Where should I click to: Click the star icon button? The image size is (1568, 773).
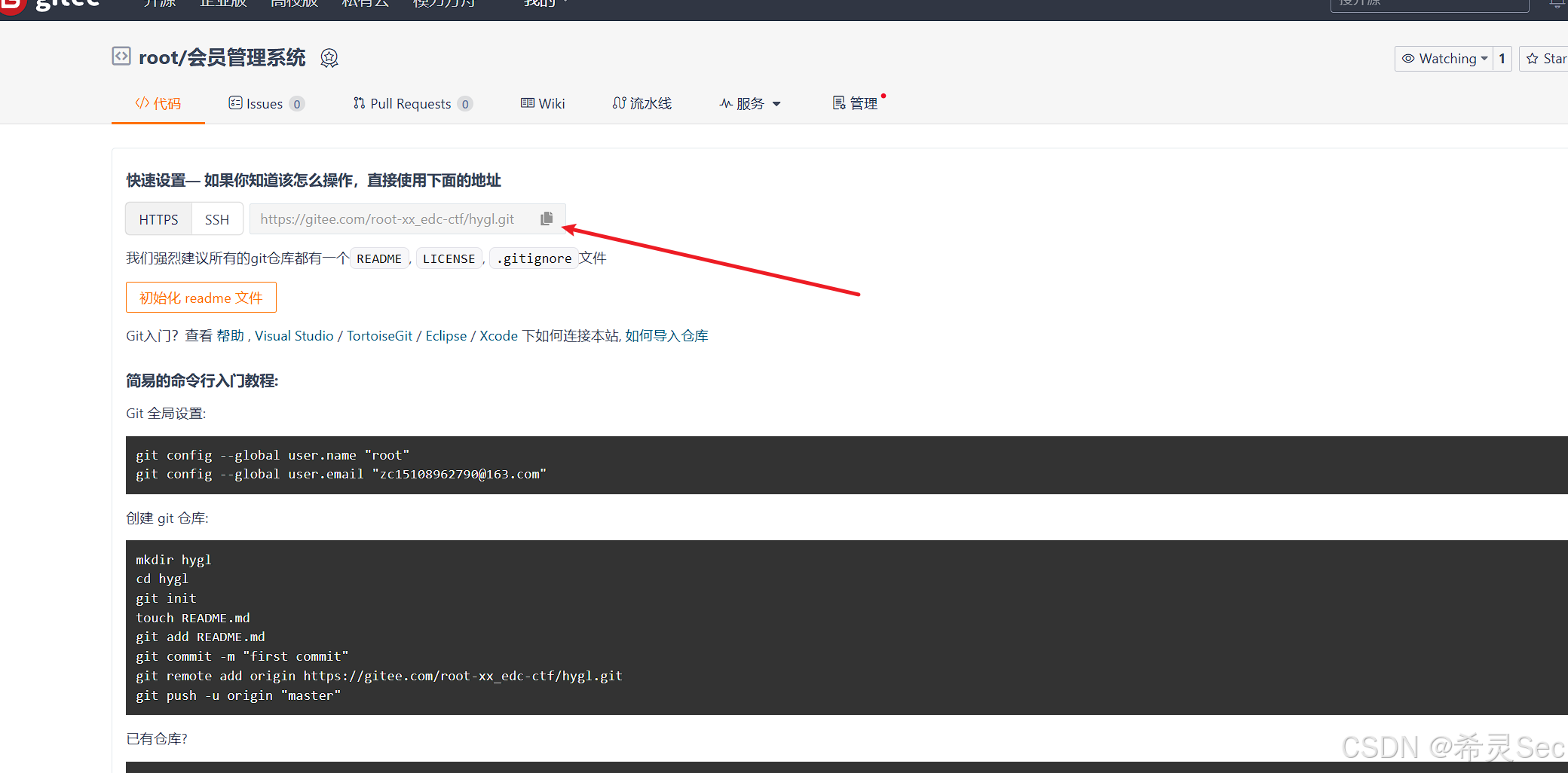[1544, 58]
